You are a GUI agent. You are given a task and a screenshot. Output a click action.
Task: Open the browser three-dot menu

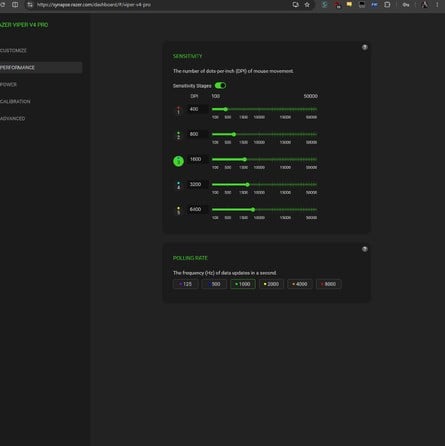(437, 5)
